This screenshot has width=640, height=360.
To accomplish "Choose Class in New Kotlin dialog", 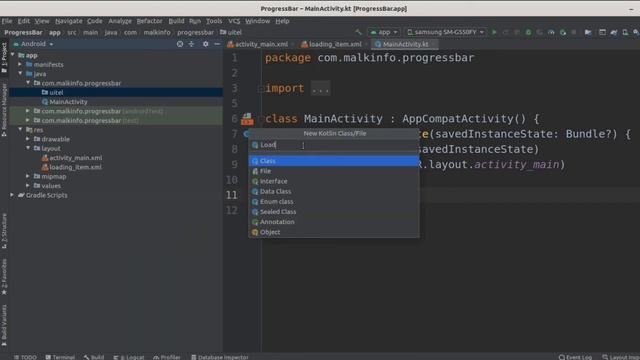I will [334, 161].
